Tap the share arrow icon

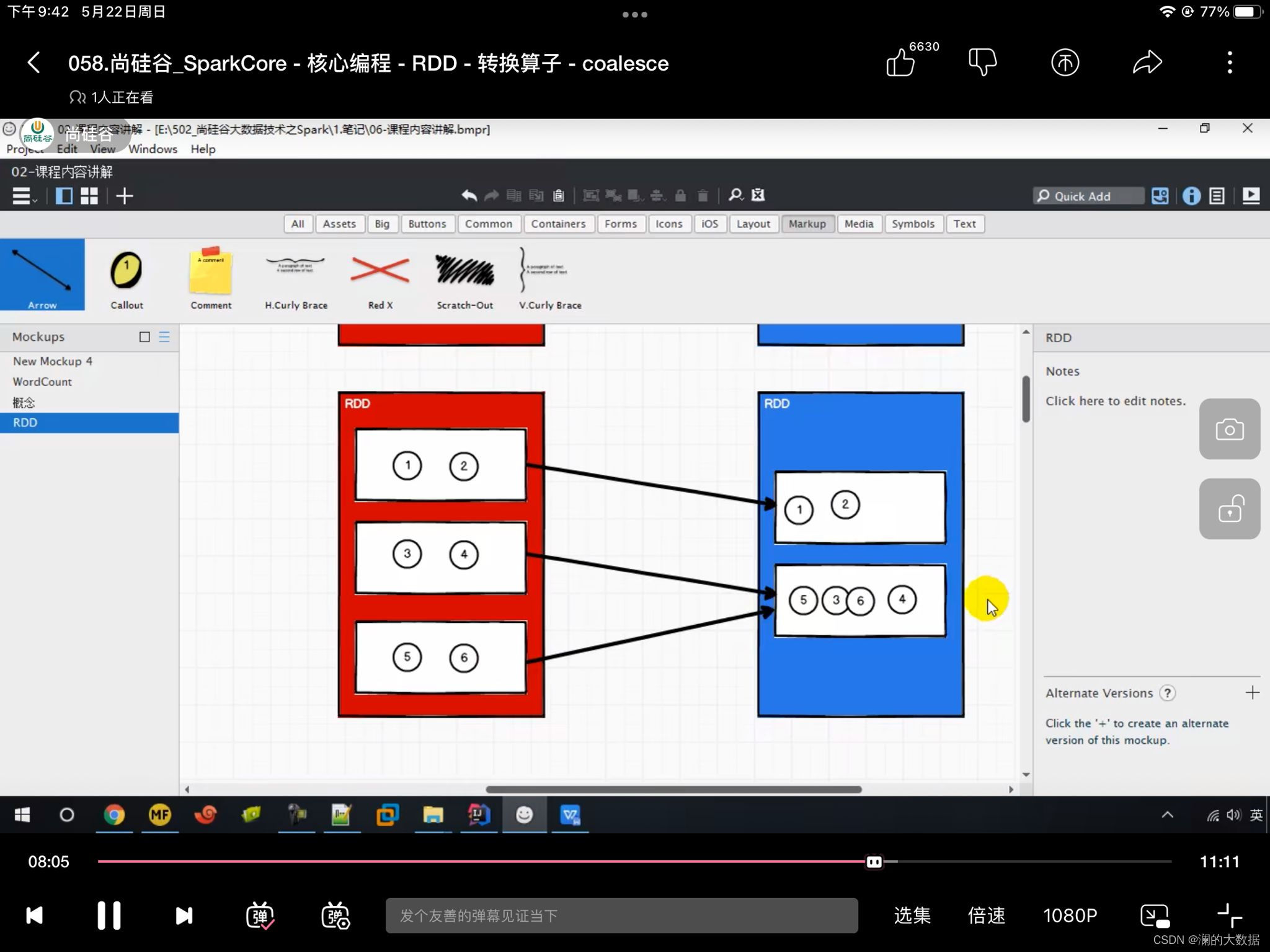click(x=1147, y=63)
